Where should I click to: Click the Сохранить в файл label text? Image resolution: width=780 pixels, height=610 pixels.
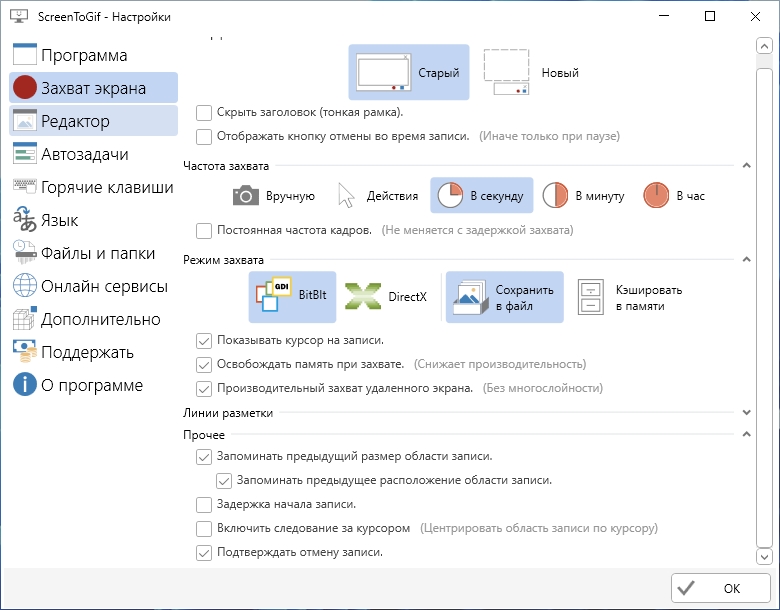pos(524,298)
